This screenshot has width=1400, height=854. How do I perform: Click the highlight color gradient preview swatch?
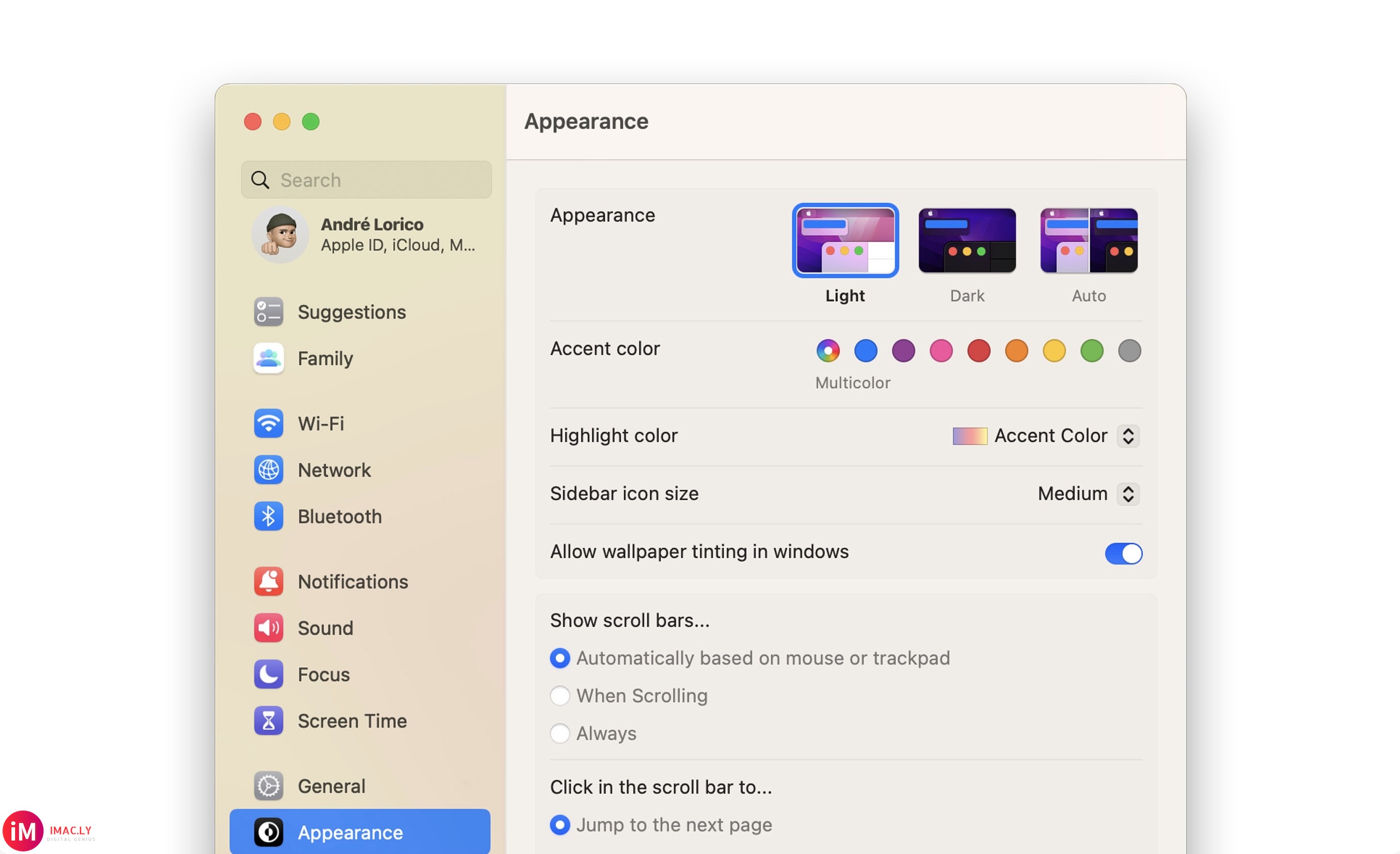[x=970, y=436]
